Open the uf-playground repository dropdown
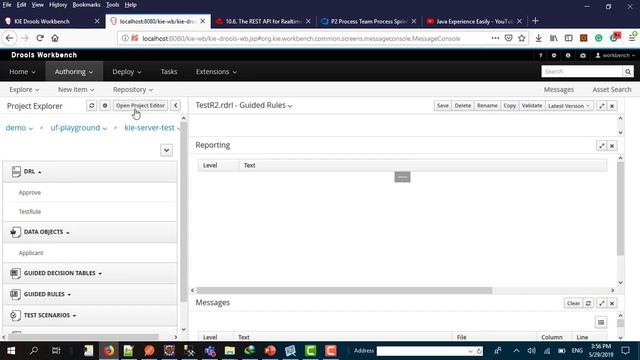 coord(79,128)
